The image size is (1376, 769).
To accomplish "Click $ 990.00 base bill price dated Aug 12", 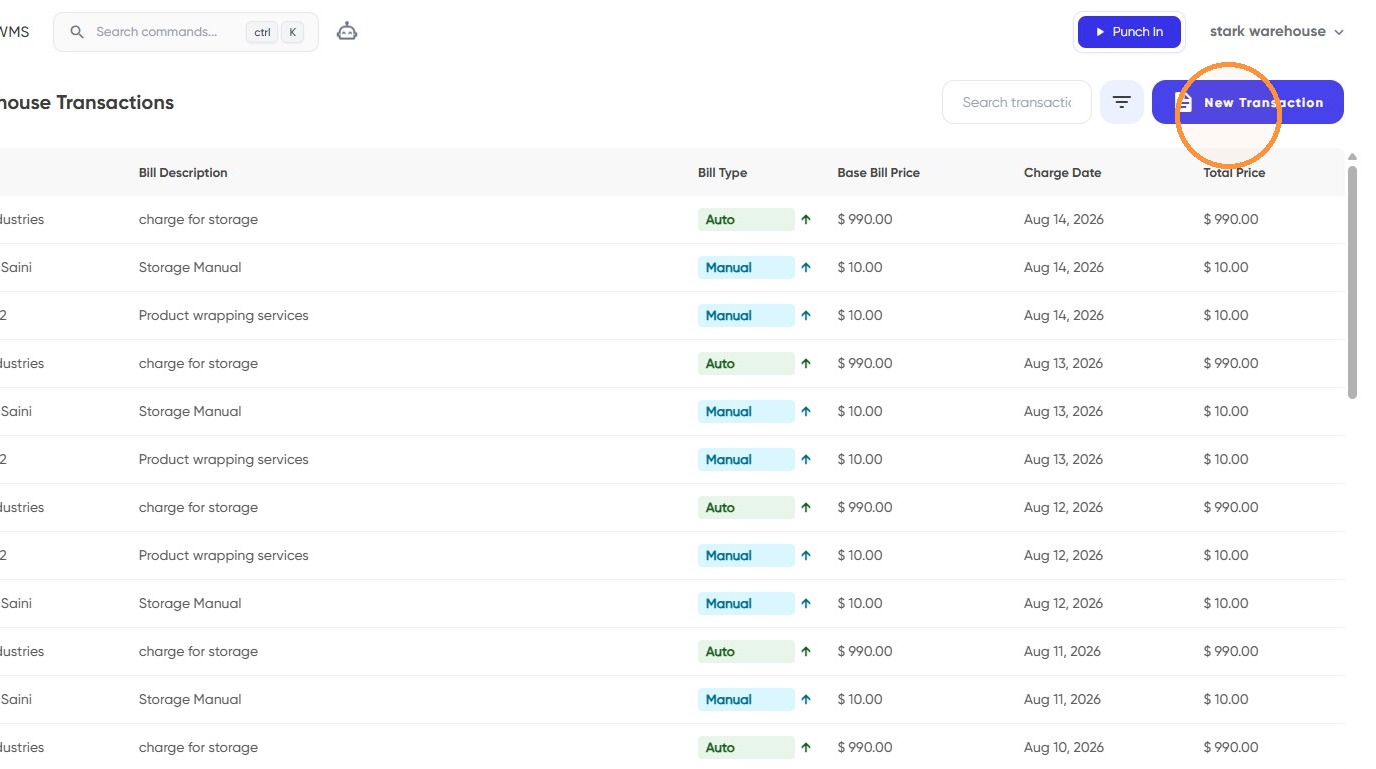I will (865, 507).
